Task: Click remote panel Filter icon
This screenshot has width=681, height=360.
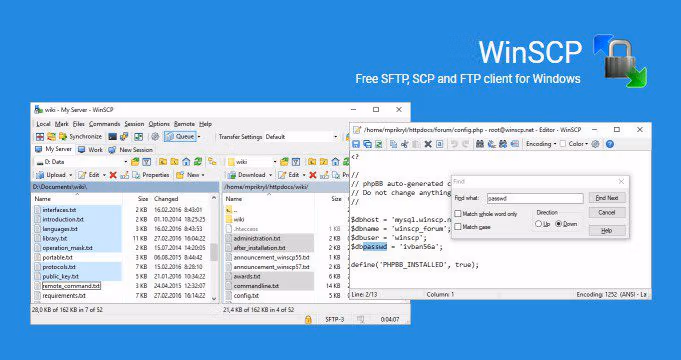Action: pos(296,162)
